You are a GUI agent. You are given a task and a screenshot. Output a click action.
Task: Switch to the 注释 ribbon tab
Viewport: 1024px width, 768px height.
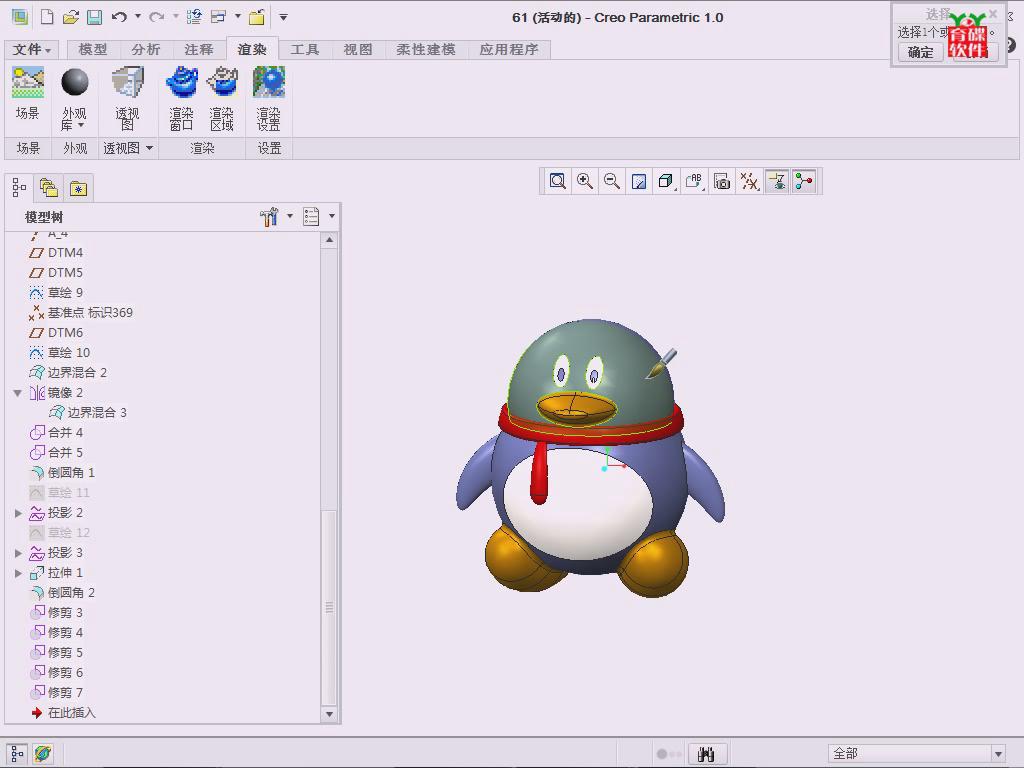coord(199,50)
